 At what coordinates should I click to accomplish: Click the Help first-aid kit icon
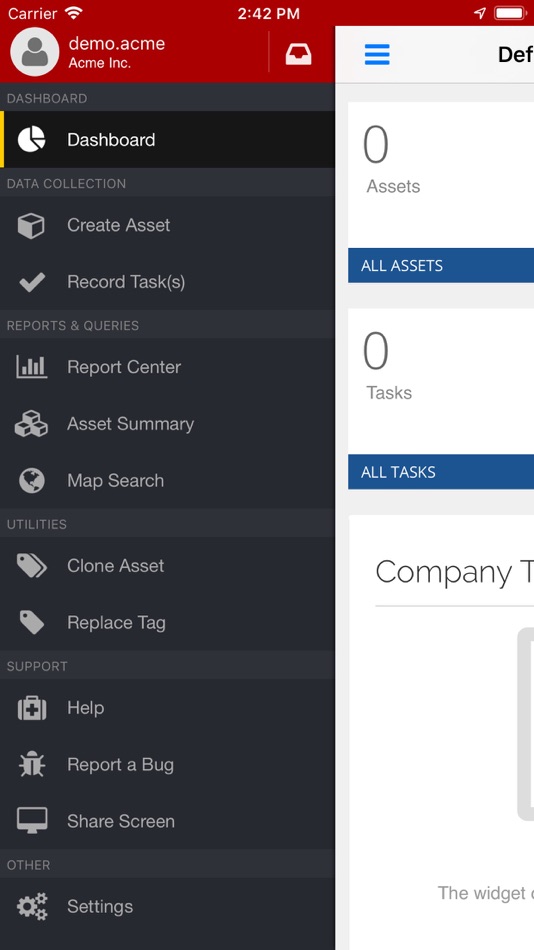point(32,708)
